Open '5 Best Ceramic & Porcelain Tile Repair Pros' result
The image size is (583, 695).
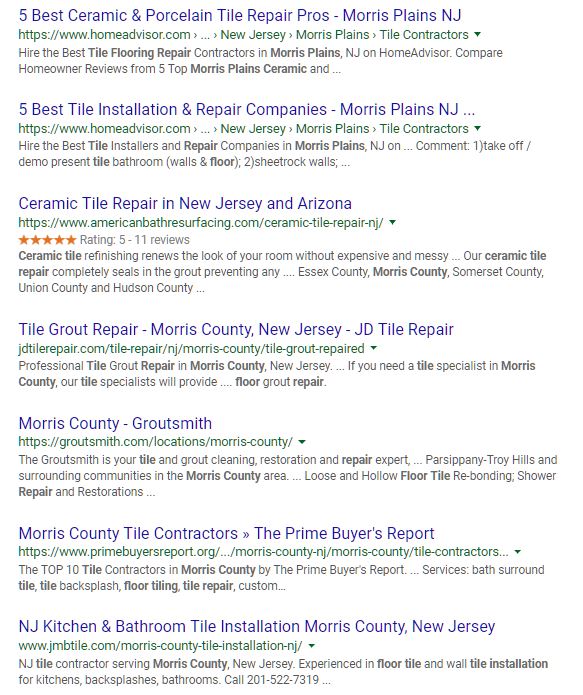[240, 16]
